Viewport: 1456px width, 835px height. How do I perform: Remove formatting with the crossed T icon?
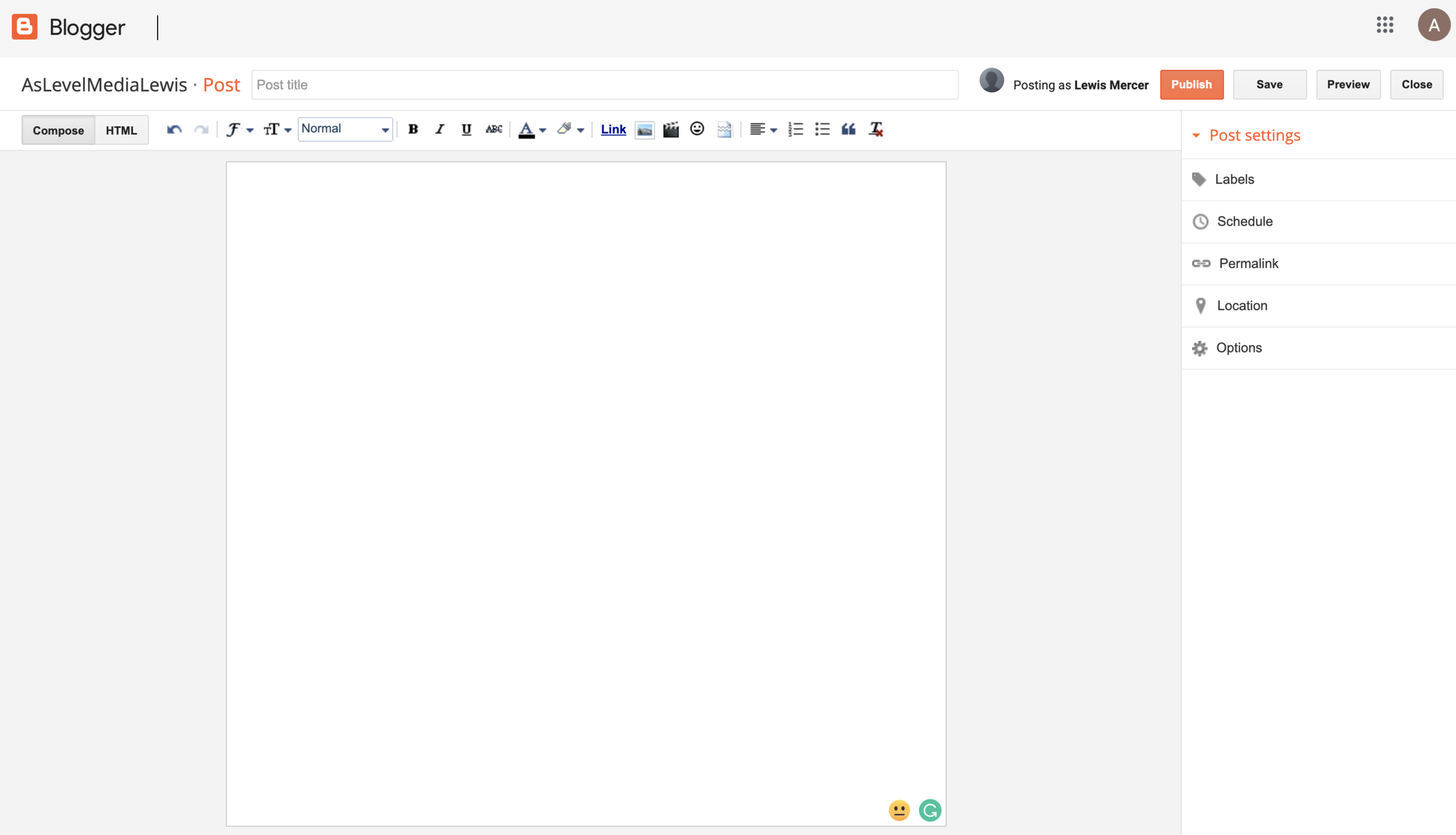(875, 129)
